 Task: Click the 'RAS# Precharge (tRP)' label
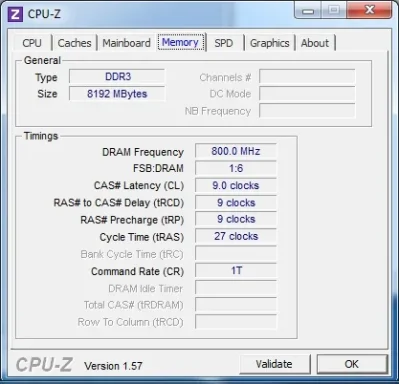pyautogui.click(x=132, y=220)
